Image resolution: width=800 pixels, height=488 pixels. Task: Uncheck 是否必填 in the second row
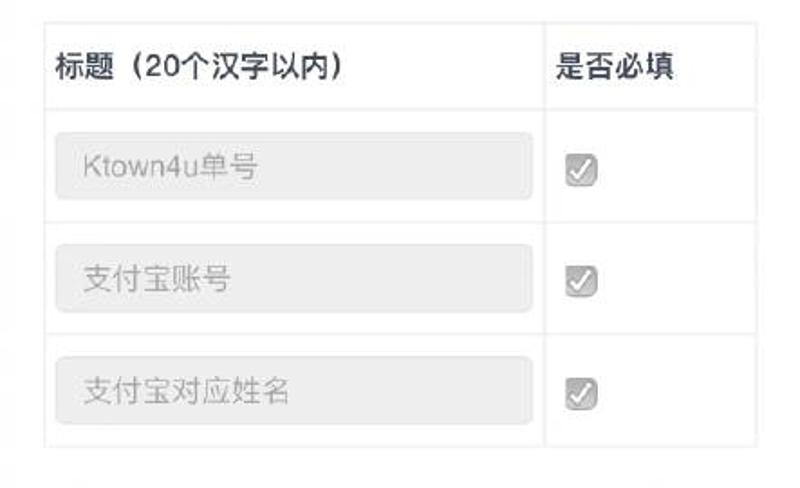pyautogui.click(x=581, y=281)
